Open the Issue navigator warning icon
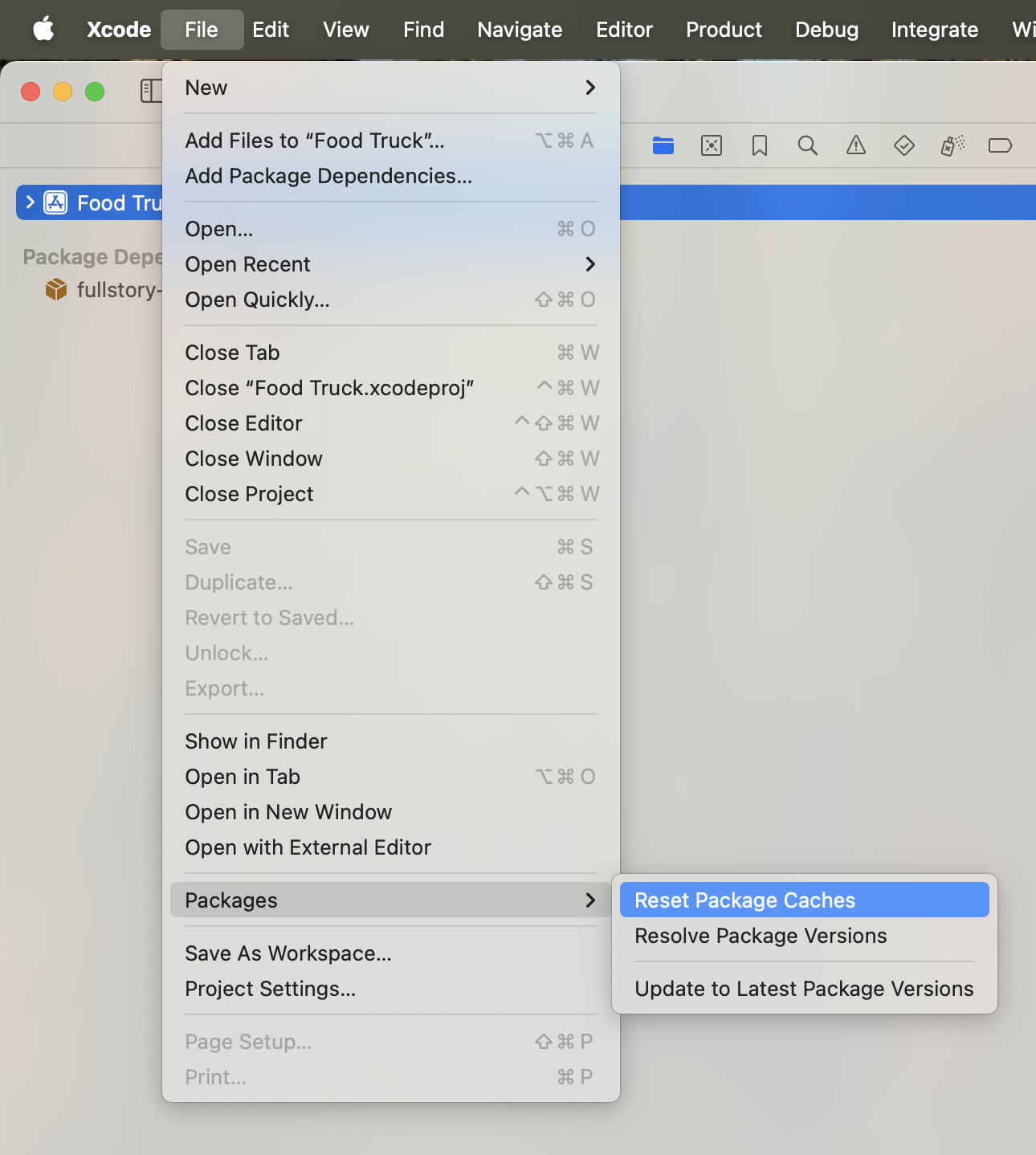Screen dimensions: 1036x1155 856,145
